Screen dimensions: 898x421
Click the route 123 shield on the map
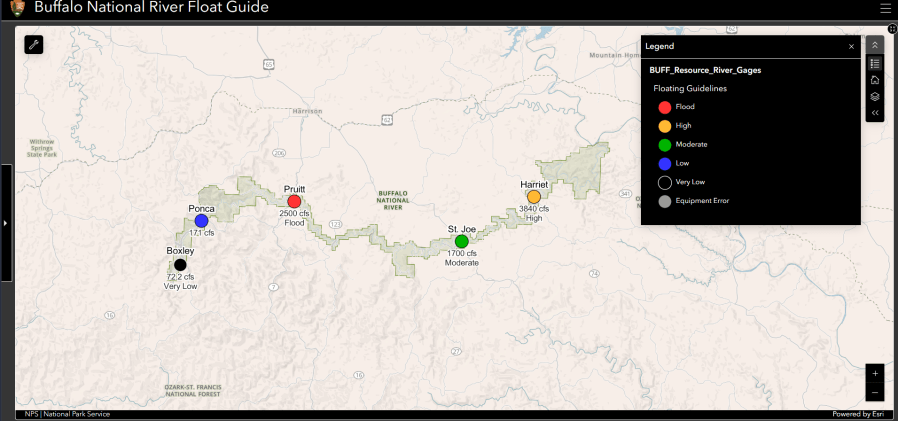point(335,223)
